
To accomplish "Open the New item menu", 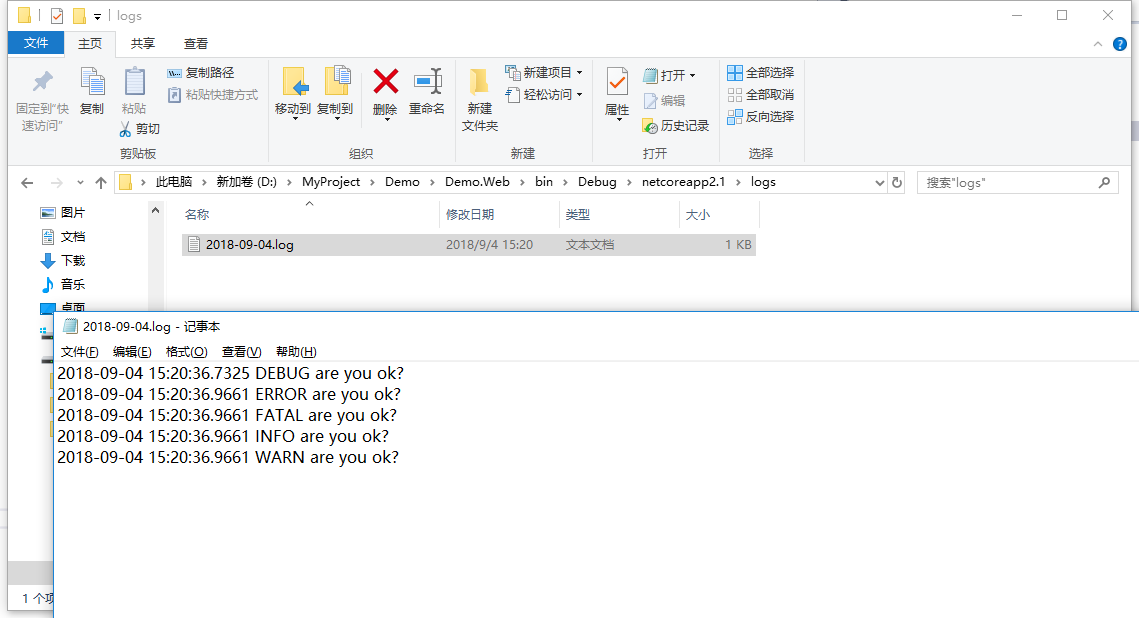I will [544, 73].
